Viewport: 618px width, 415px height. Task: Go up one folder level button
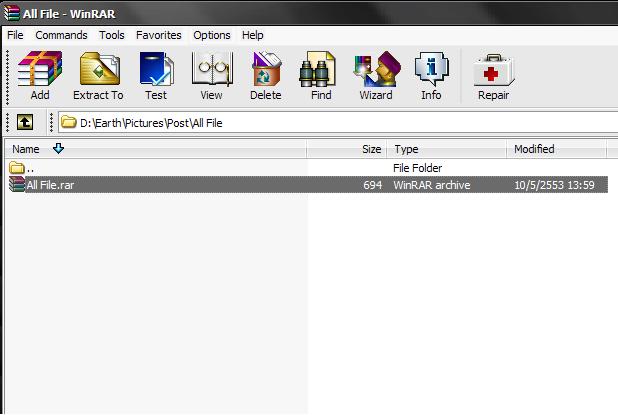(25, 122)
